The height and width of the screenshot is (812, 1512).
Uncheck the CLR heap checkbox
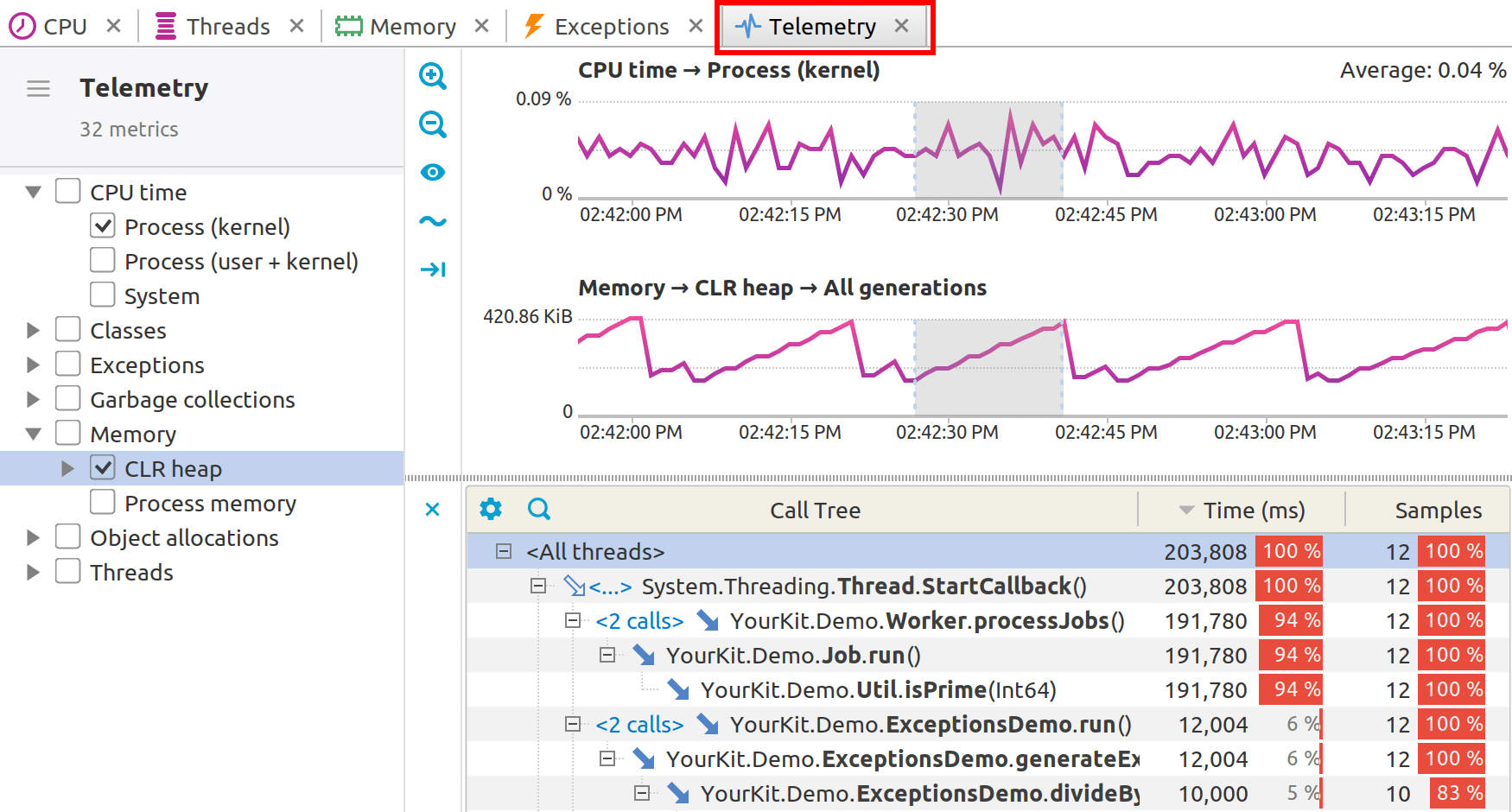coord(103,467)
